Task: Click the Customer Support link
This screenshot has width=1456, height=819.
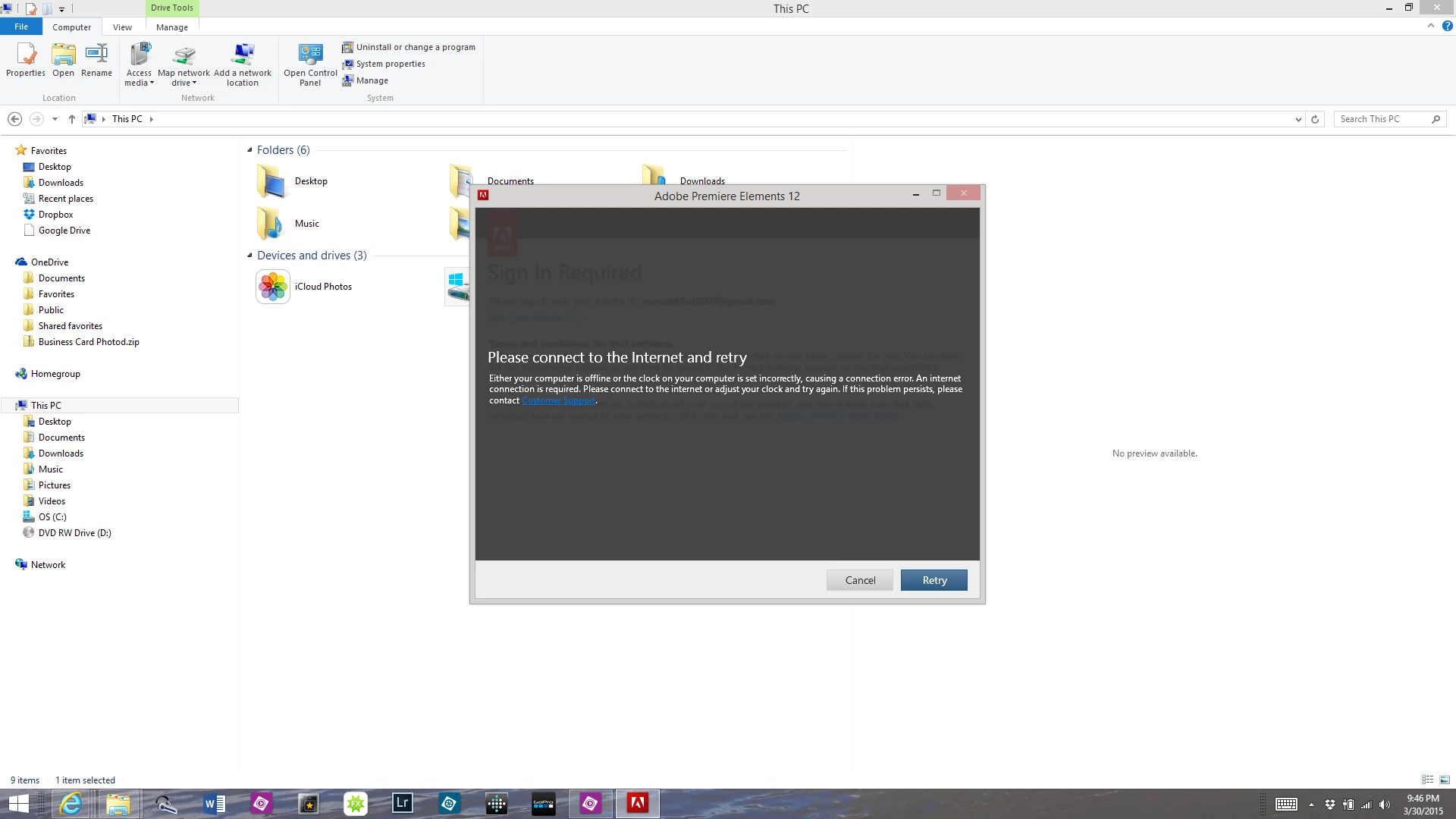Action: coord(558,400)
